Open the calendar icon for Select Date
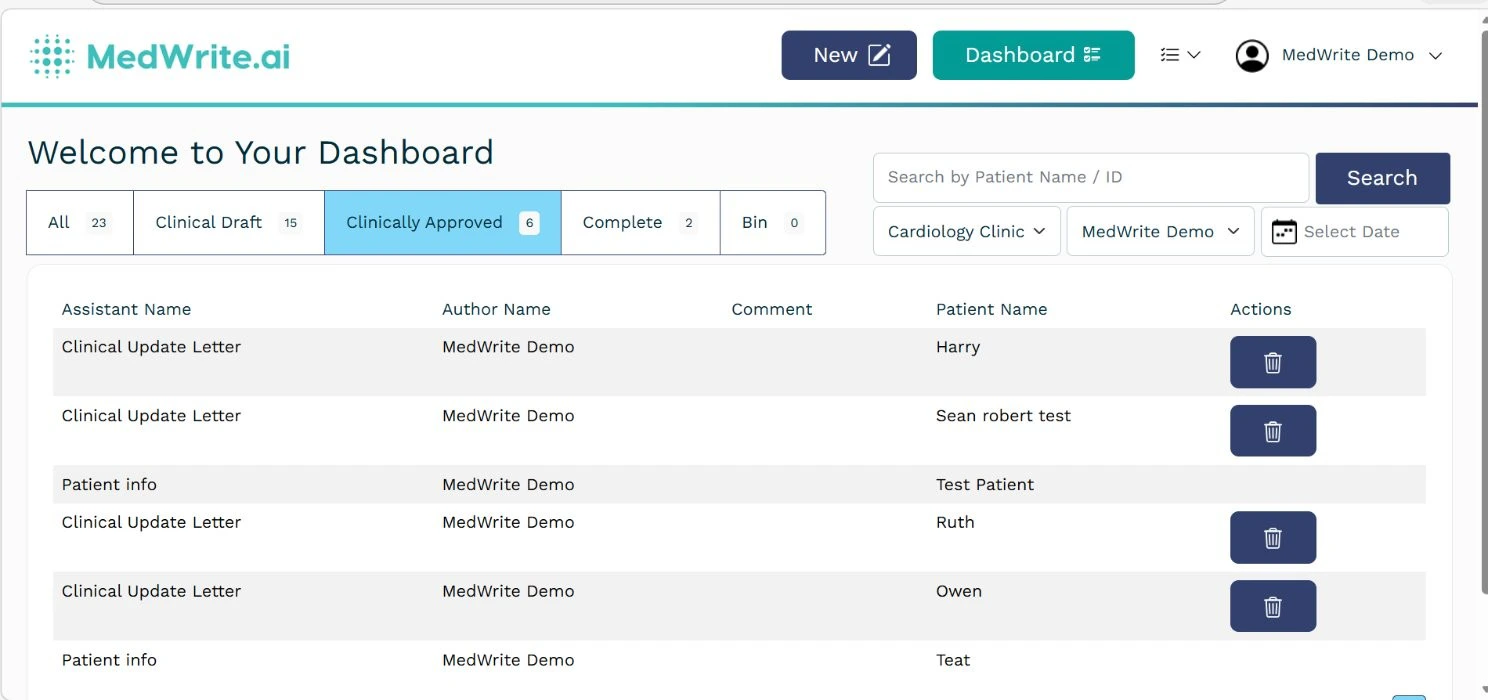 click(1283, 230)
